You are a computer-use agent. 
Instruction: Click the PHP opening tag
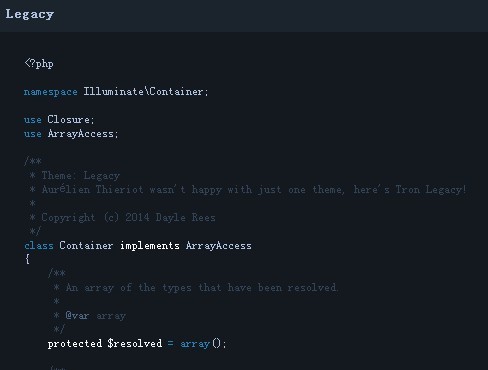[x=39, y=63]
